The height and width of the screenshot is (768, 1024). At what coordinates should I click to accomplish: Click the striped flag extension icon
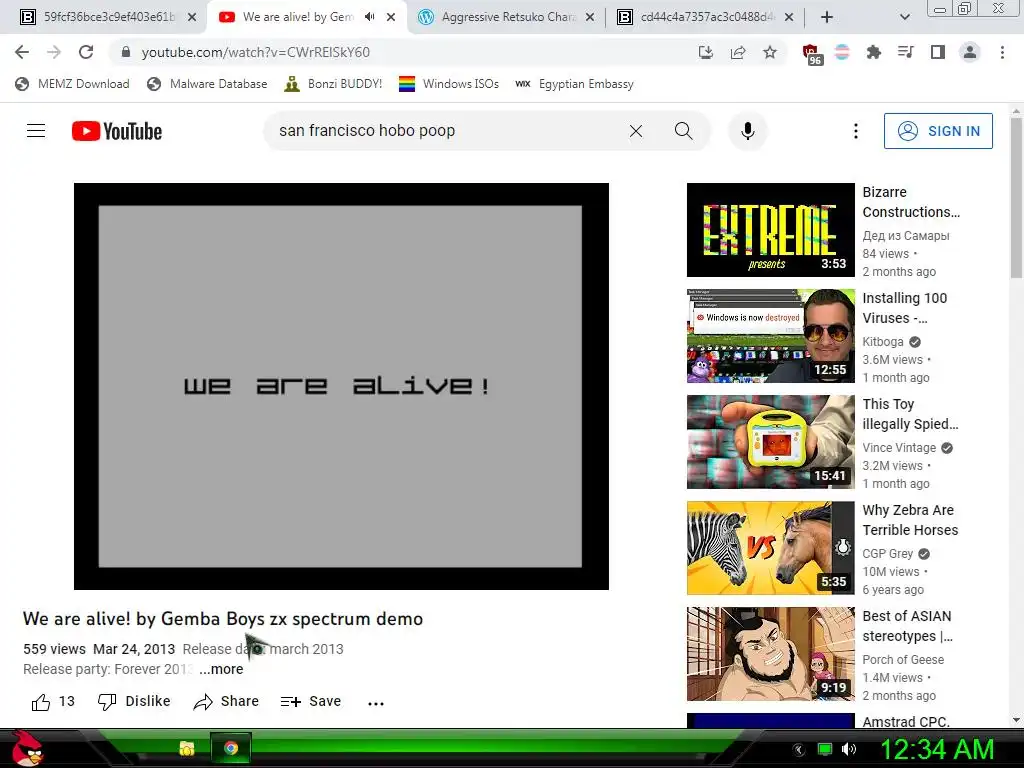[842, 52]
